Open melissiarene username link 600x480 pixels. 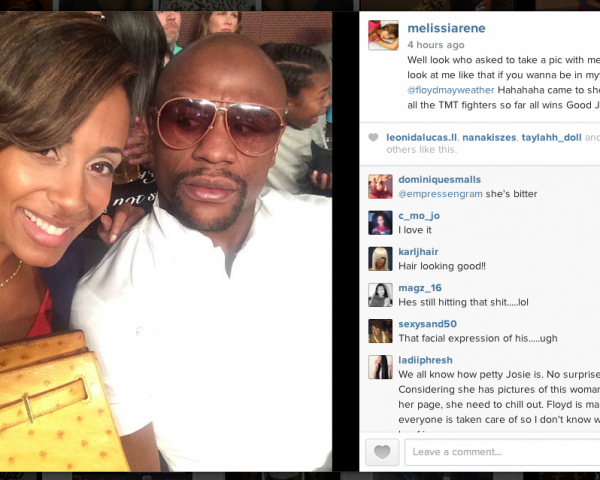(x=446, y=28)
